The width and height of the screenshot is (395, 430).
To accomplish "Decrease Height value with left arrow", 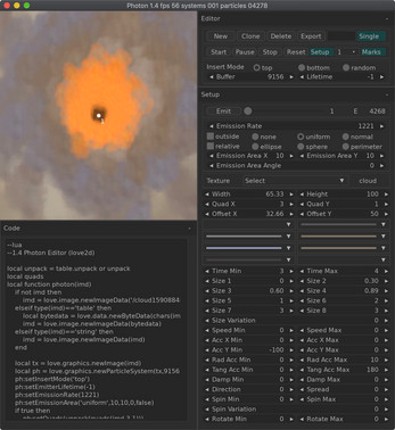I will pyautogui.click(x=302, y=194).
